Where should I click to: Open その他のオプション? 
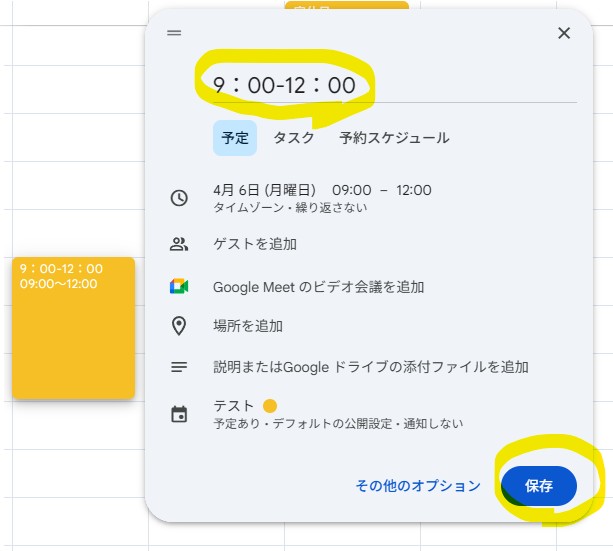tap(418, 486)
